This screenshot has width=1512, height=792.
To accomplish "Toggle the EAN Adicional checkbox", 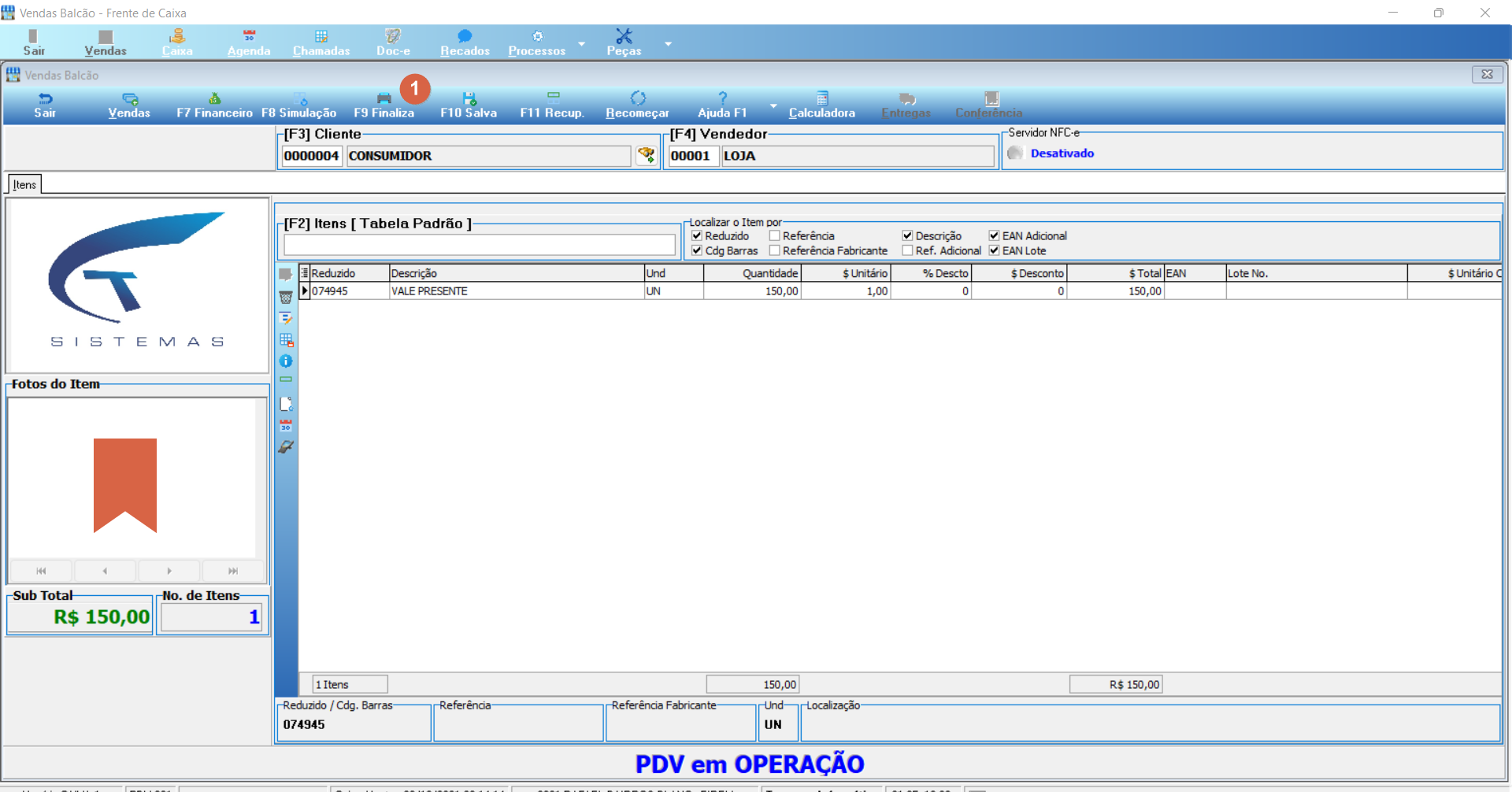I will pyautogui.click(x=994, y=235).
